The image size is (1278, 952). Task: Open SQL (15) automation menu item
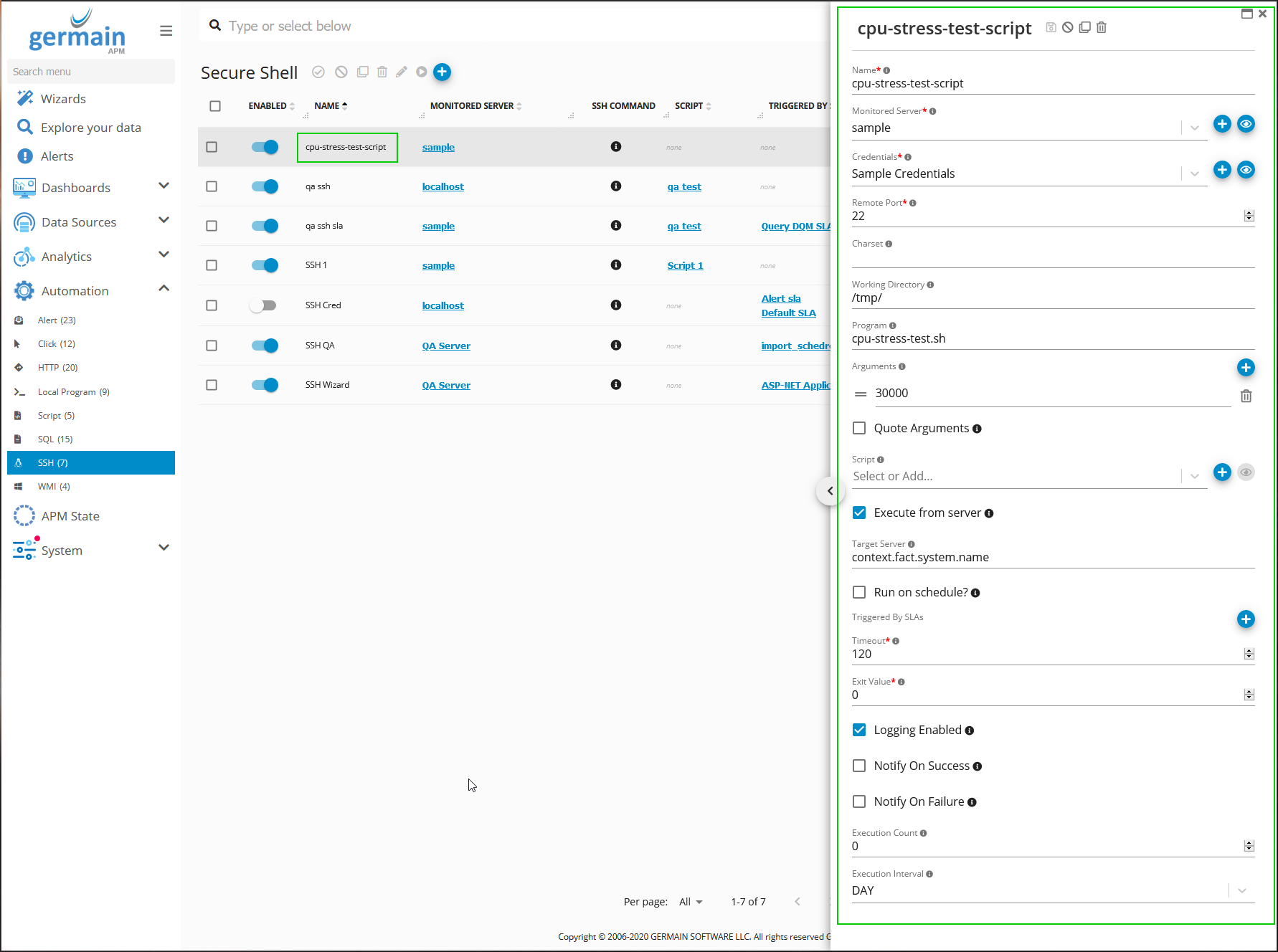click(x=55, y=439)
